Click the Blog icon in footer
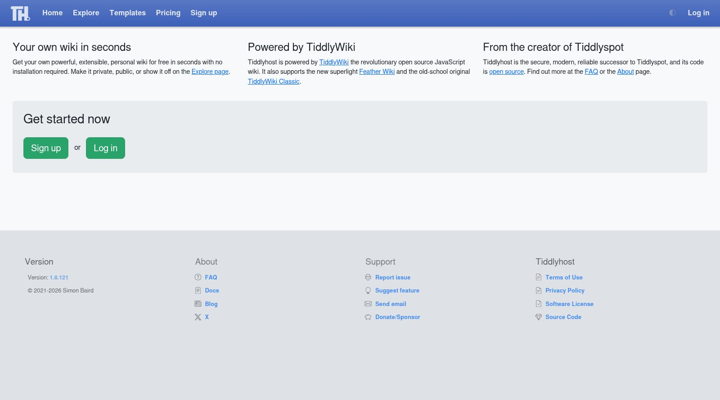Screen dimensions: 720x400 tap(198, 304)
